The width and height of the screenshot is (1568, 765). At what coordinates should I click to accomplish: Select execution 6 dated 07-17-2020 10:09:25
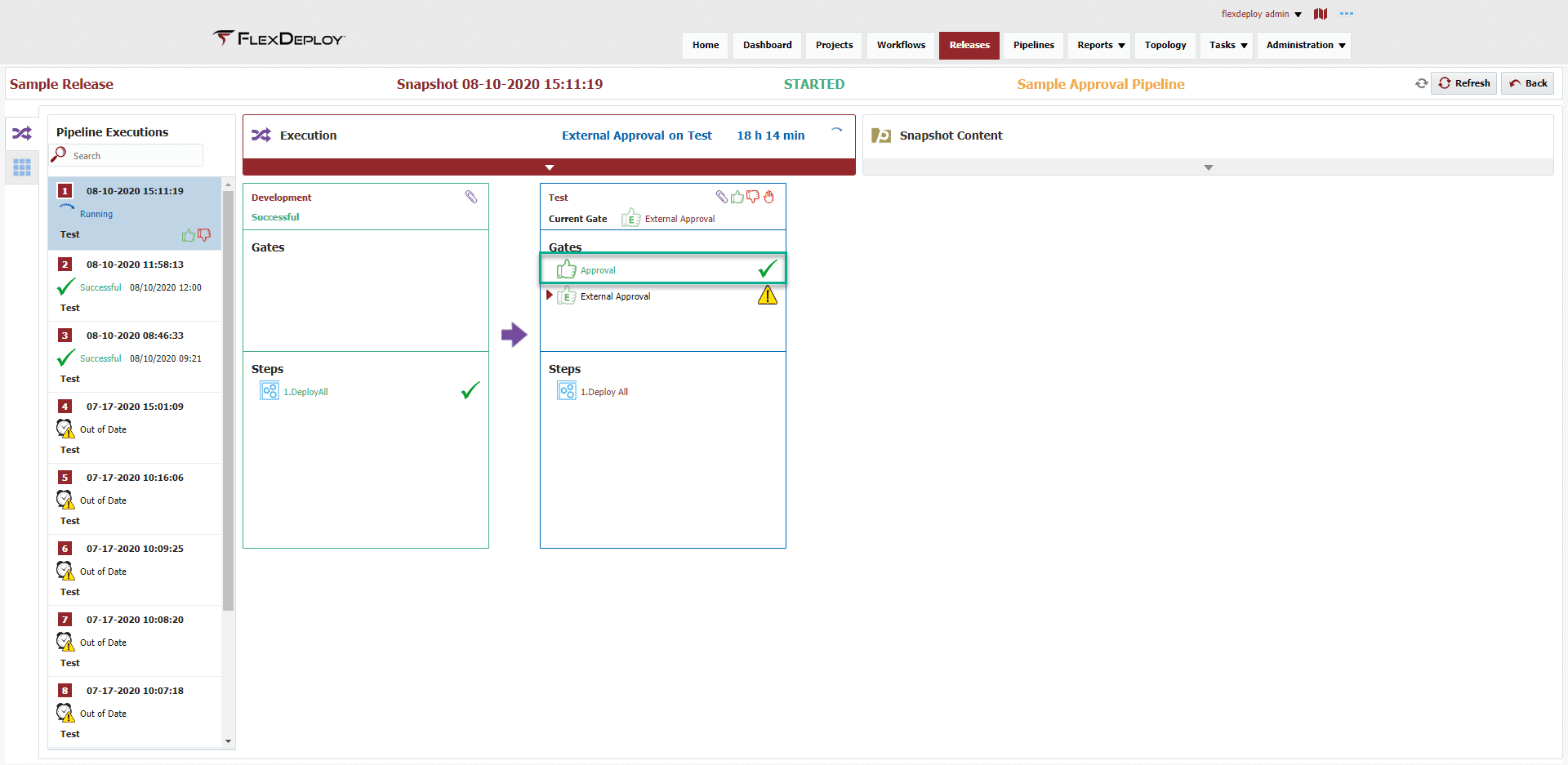pyautogui.click(x=135, y=570)
